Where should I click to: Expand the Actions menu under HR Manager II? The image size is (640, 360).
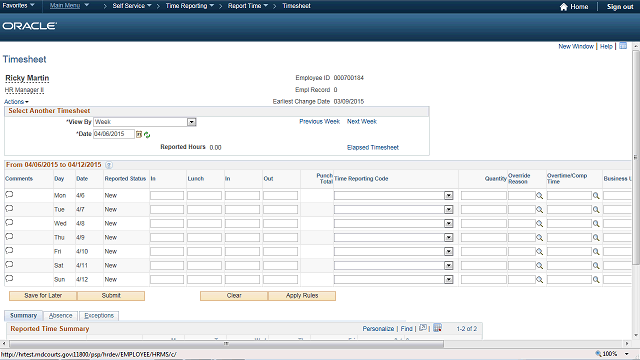click(x=16, y=102)
